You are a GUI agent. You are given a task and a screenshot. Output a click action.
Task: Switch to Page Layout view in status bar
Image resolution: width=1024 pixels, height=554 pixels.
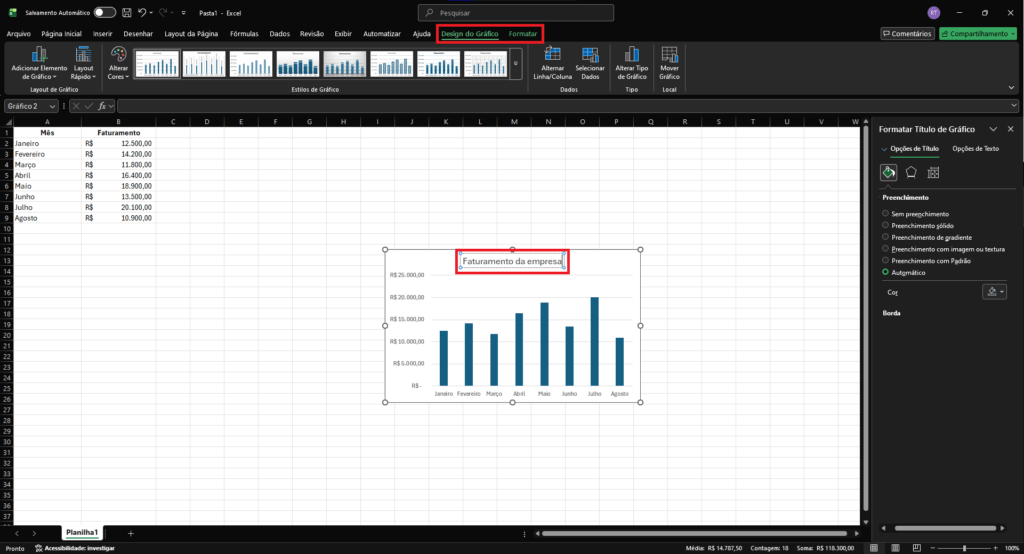895,547
